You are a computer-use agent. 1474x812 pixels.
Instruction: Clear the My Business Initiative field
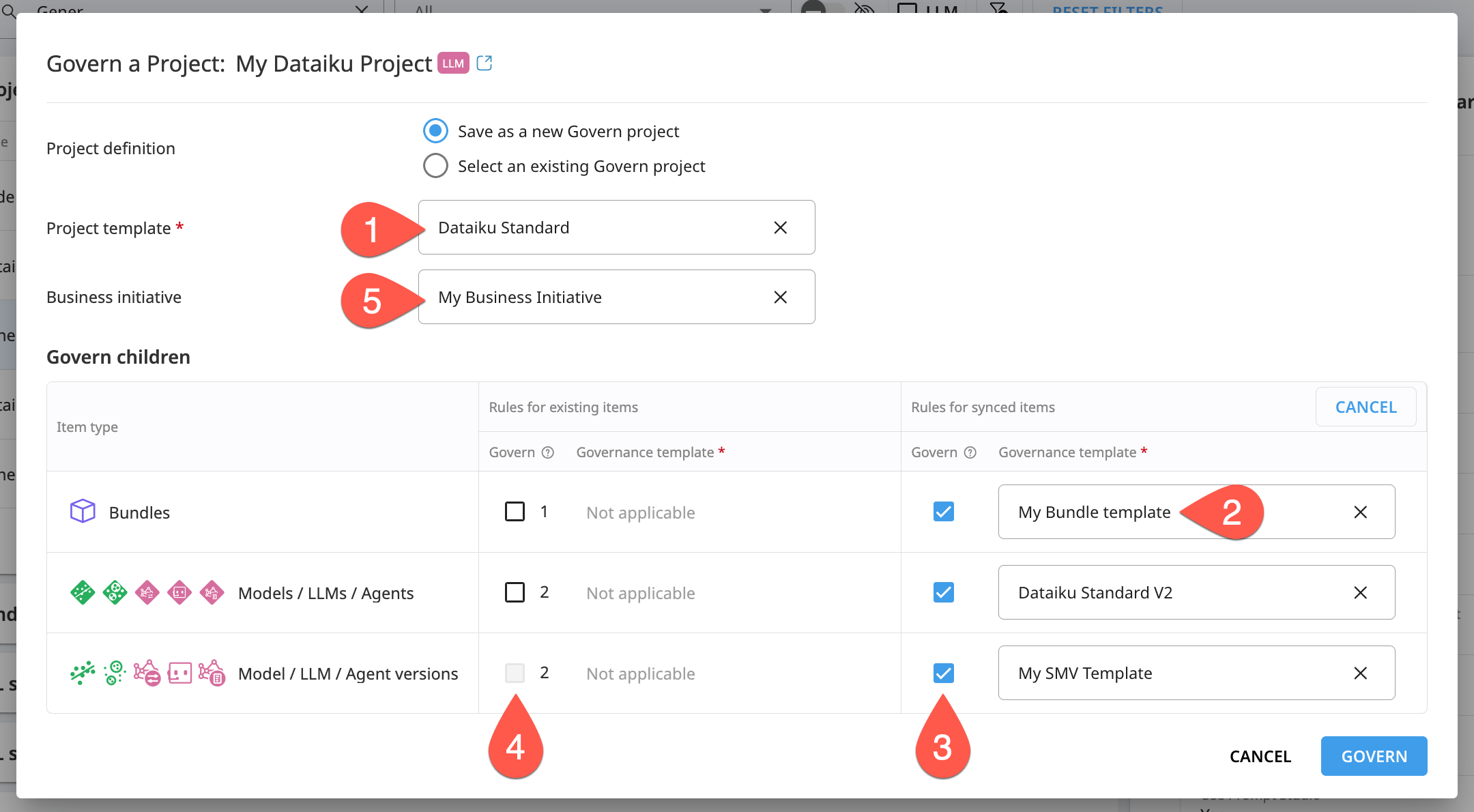[x=781, y=298]
